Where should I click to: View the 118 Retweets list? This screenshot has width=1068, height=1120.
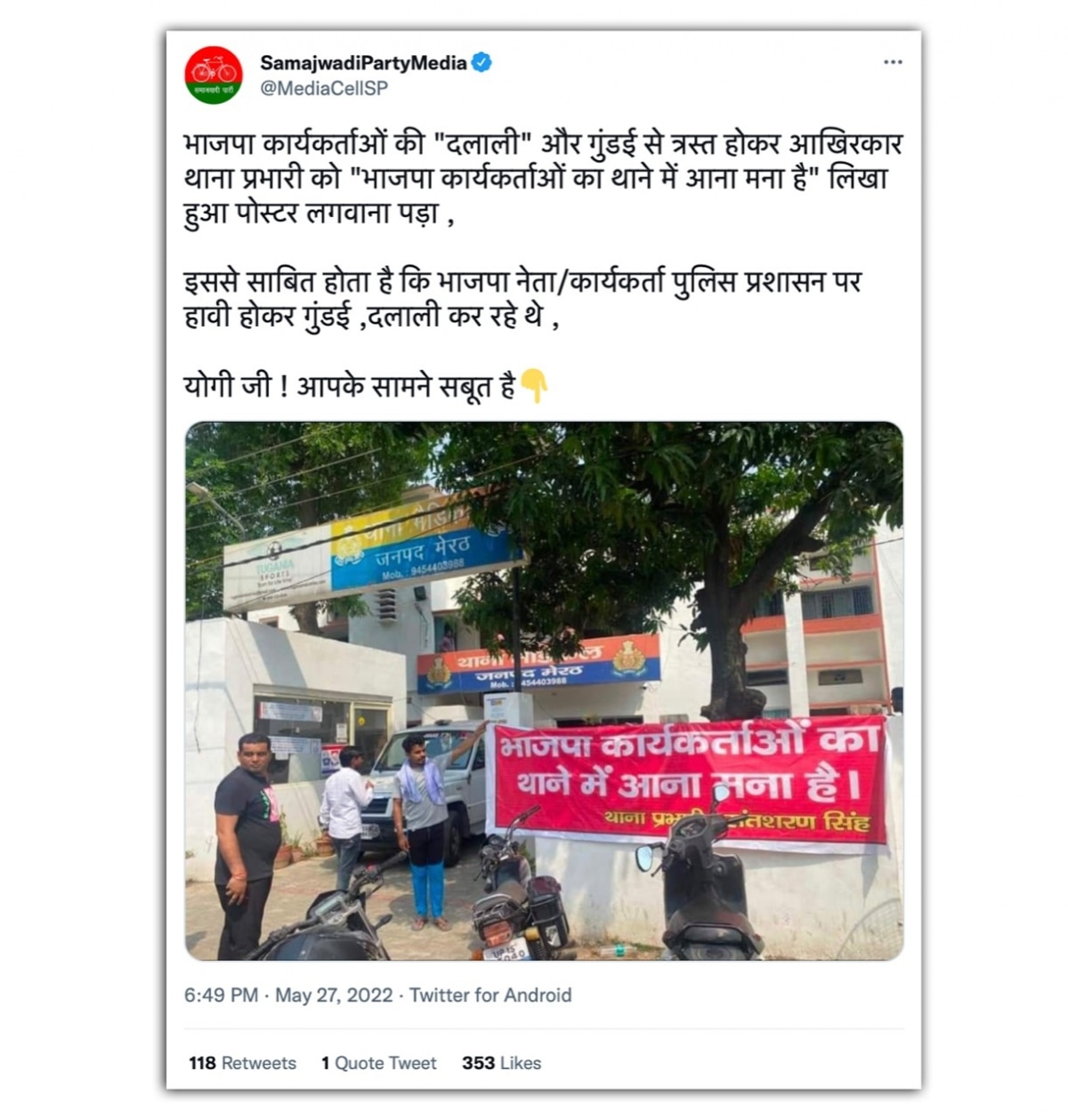click(242, 1063)
